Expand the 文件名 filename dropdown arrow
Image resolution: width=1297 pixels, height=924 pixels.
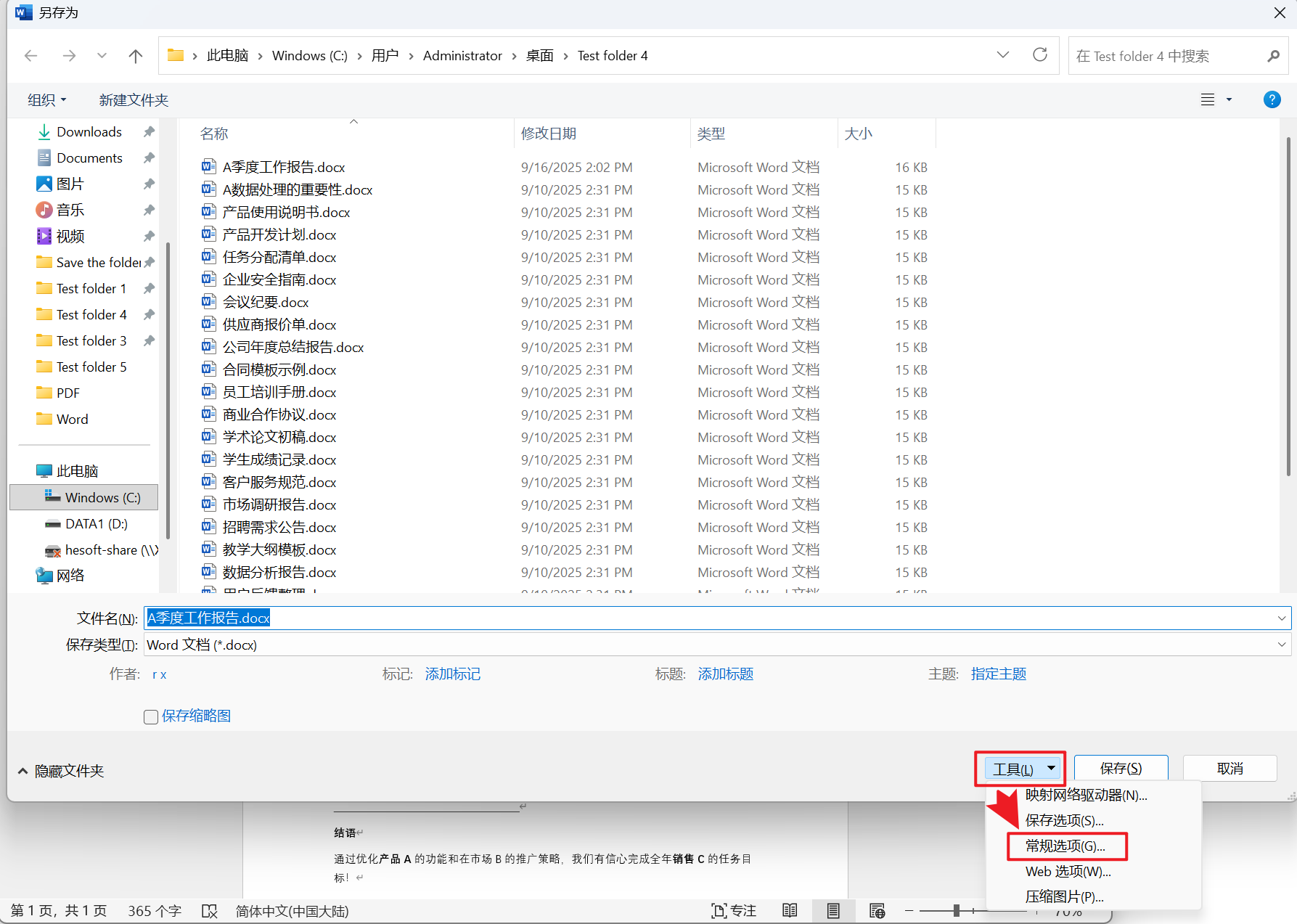(1280, 618)
